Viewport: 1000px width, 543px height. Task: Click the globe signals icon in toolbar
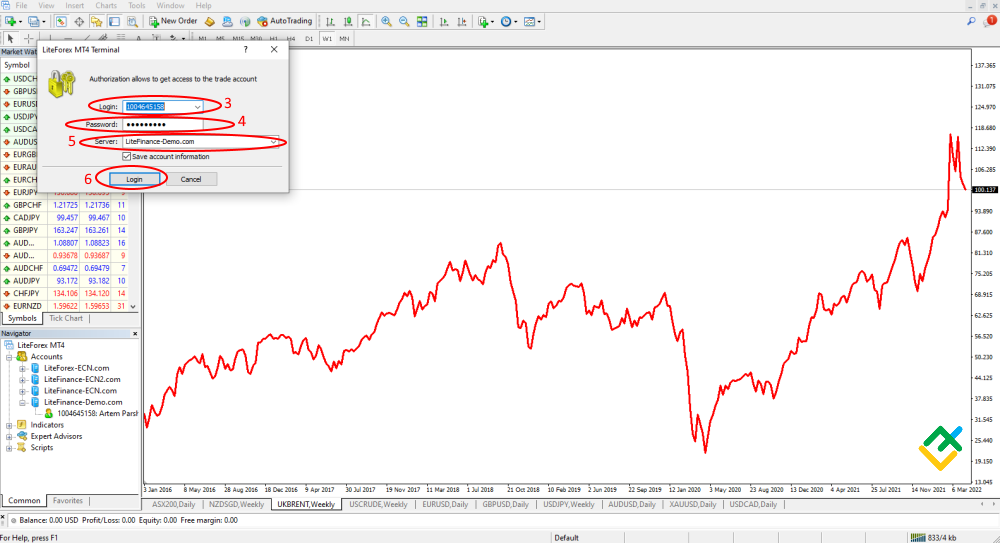[x=245, y=22]
